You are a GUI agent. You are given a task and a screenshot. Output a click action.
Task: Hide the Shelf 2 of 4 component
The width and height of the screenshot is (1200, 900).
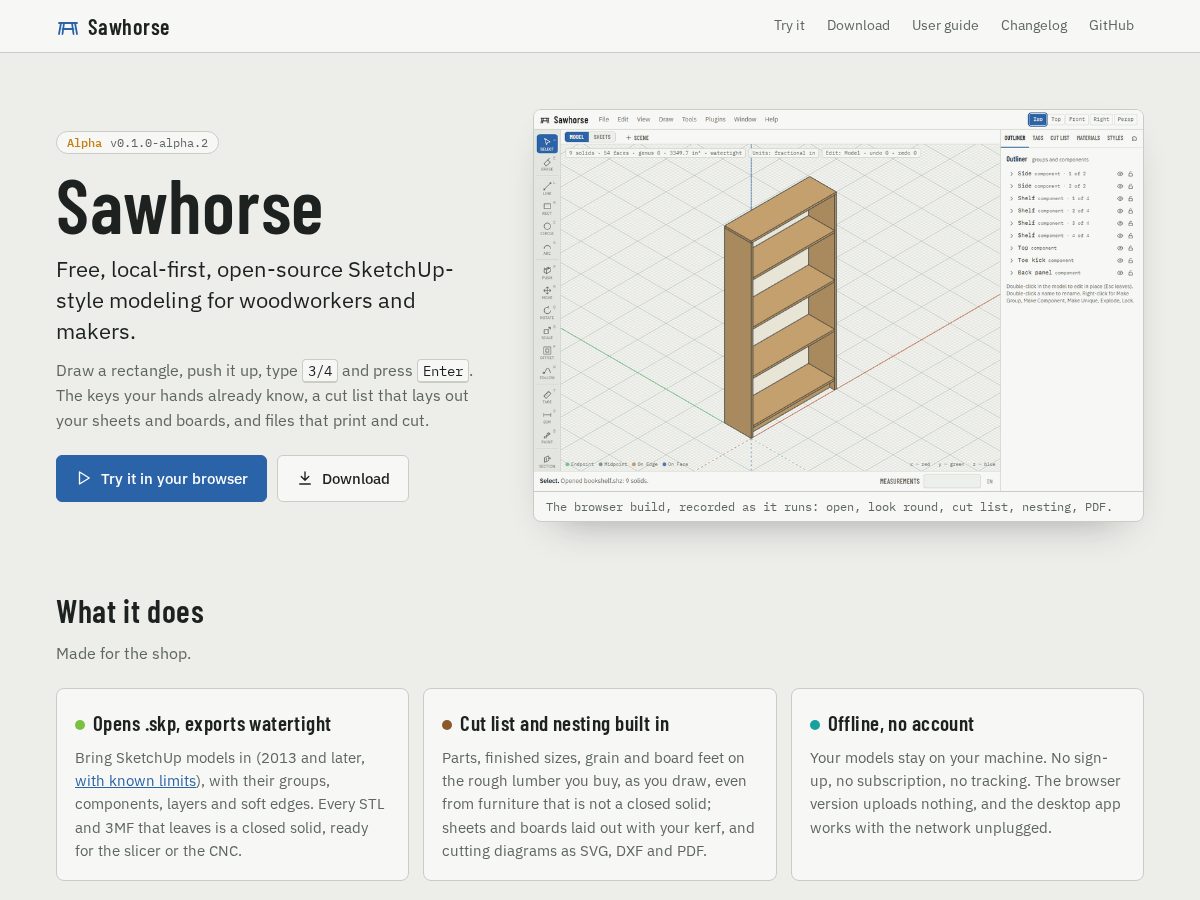pos(1120,211)
